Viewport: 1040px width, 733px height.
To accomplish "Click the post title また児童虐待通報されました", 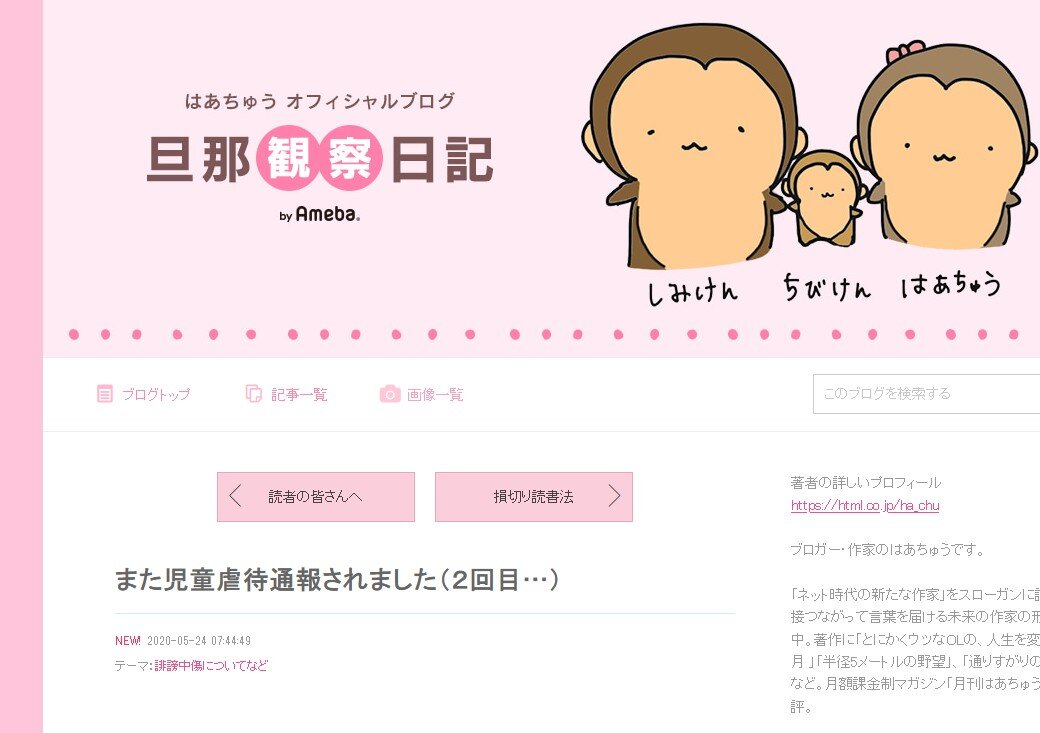I will pyautogui.click(x=337, y=580).
